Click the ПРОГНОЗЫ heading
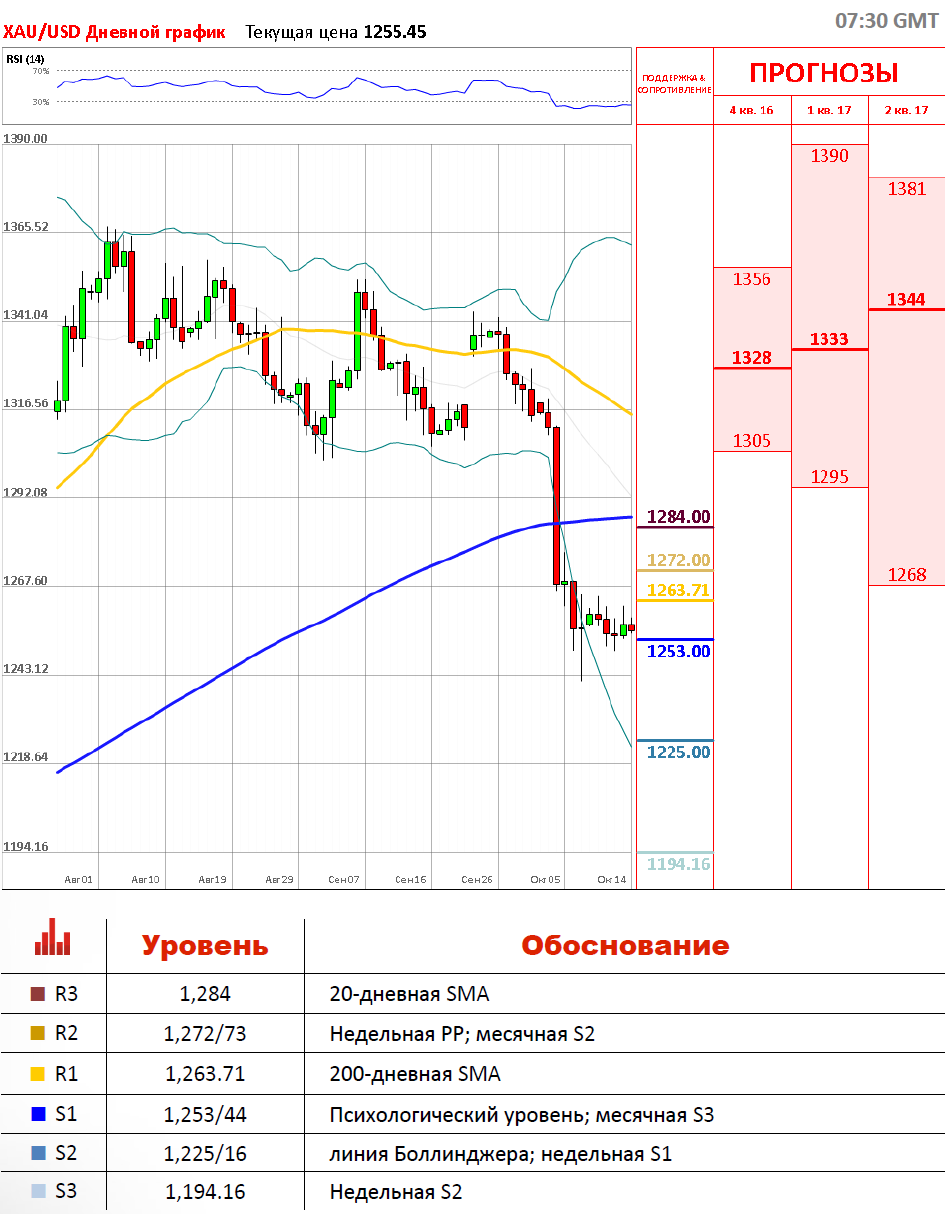The image size is (945, 1214). (x=823, y=73)
